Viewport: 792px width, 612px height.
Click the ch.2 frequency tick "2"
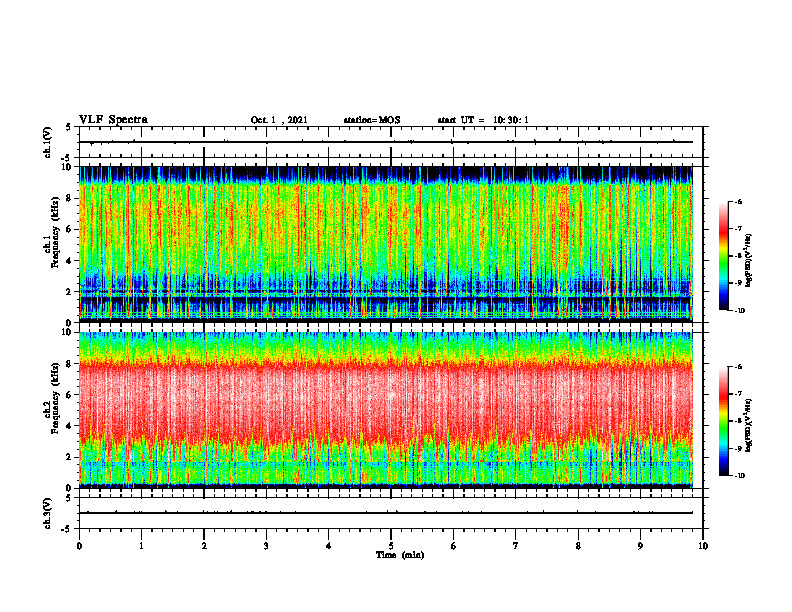69,457
